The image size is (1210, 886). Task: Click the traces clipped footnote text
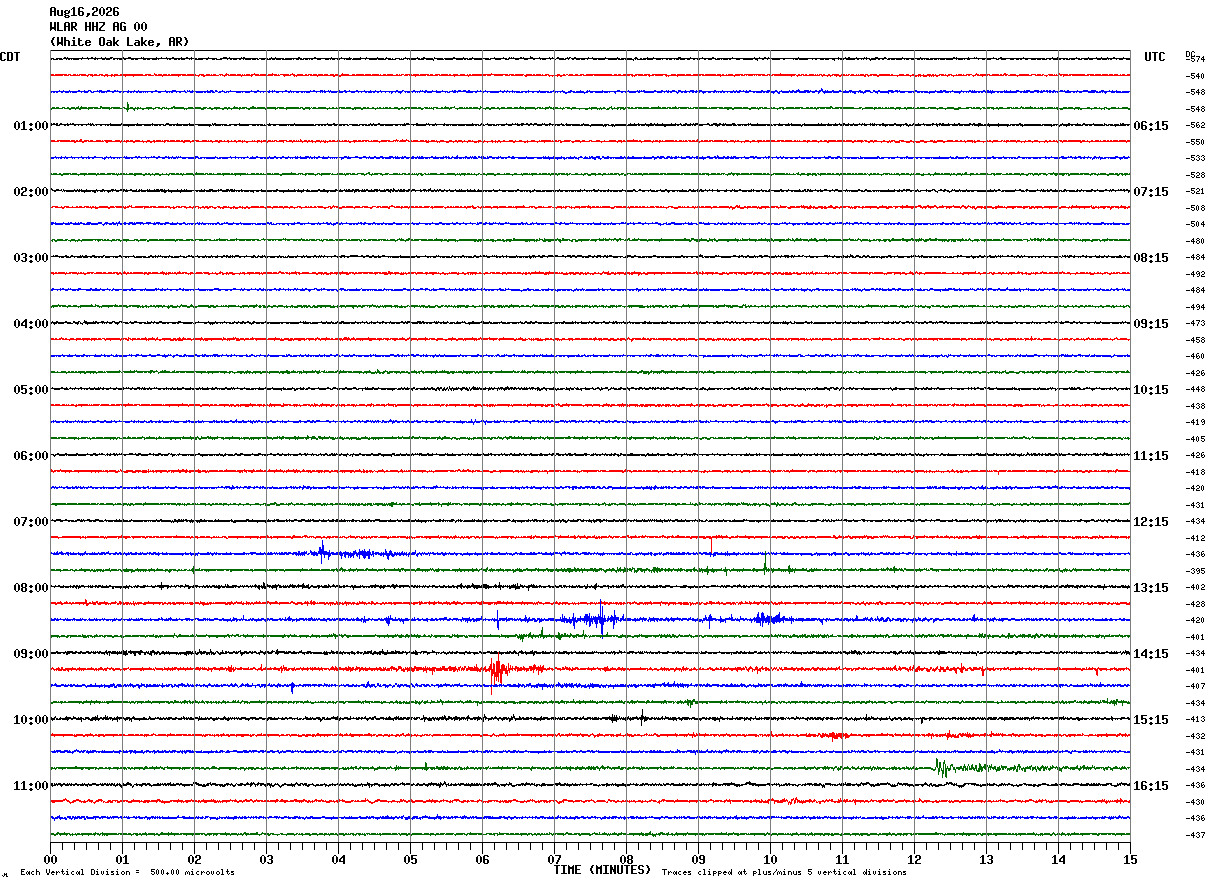point(784,873)
